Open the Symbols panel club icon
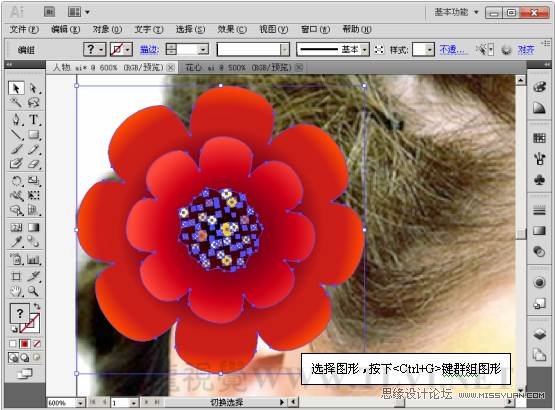 point(539,180)
